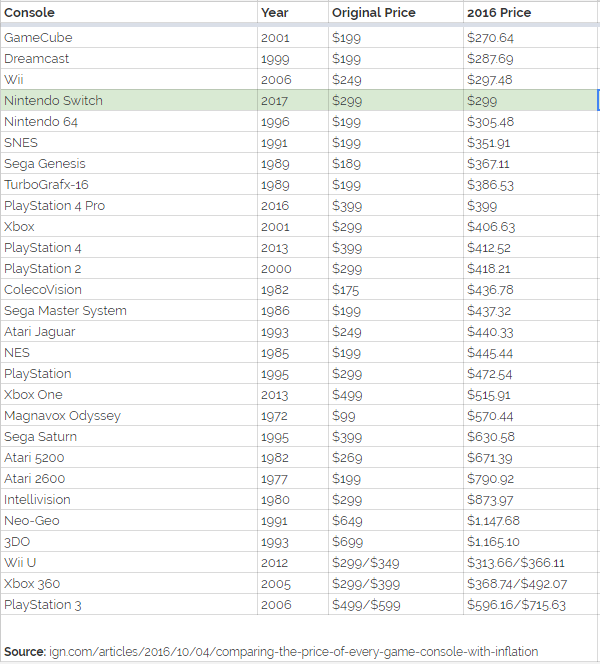Image resolution: width=600 pixels, height=664 pixels.
Task: Click the $515.91 Xbox One price
Action: (530, 395)
